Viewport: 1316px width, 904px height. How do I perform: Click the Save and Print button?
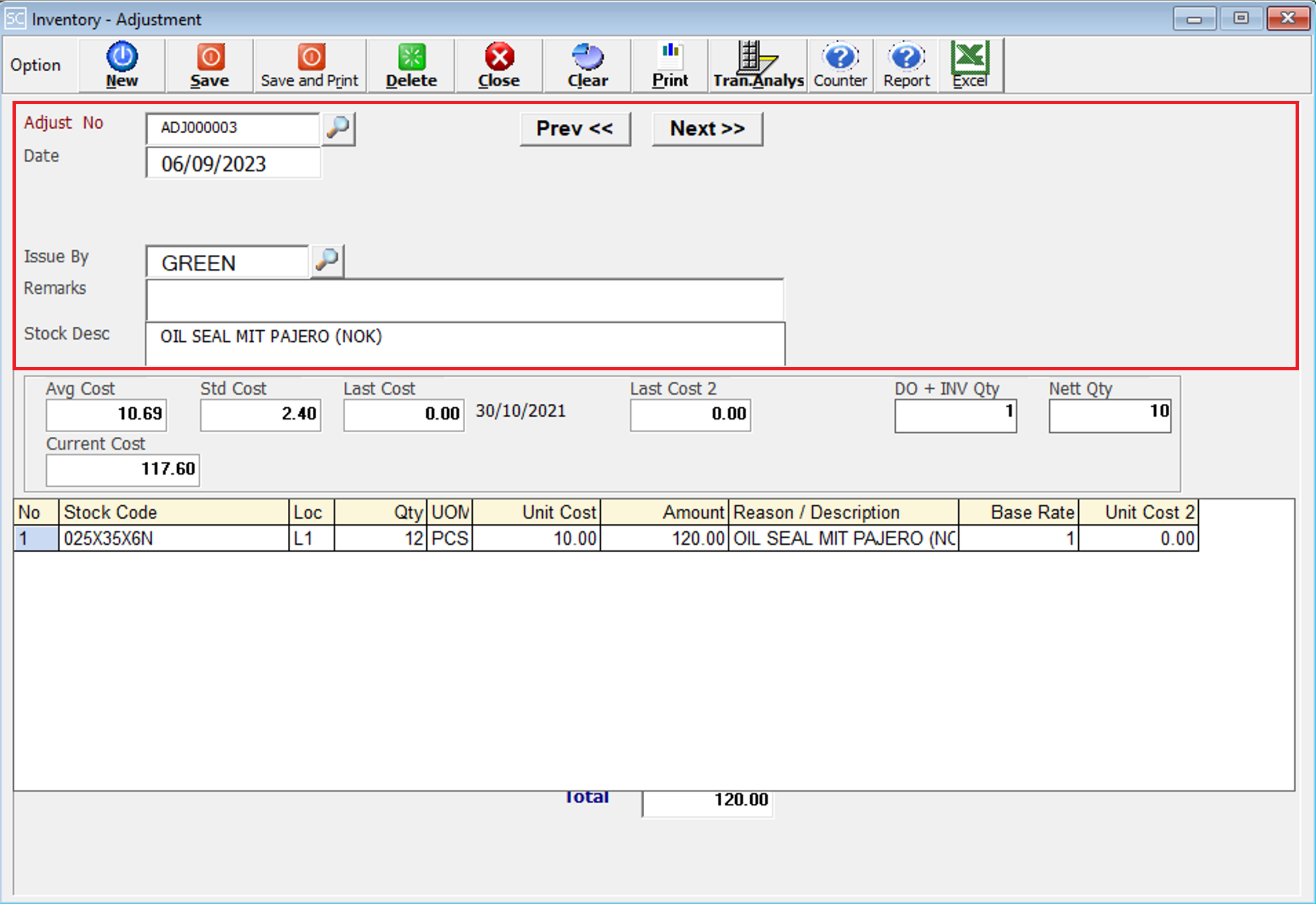[x=310, y=65]
